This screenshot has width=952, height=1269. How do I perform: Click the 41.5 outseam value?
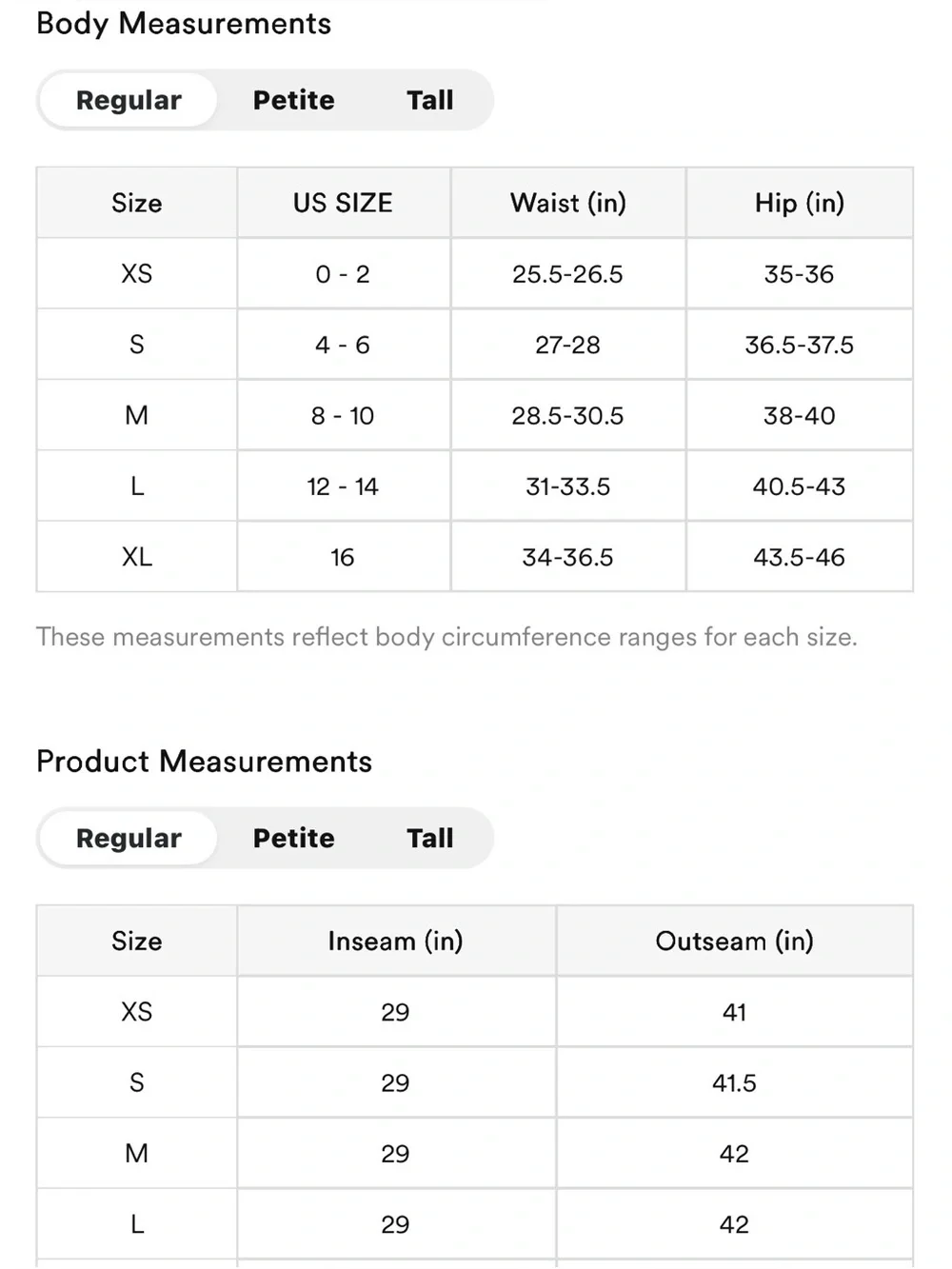pyautogui.click(x=735, y=1082)
